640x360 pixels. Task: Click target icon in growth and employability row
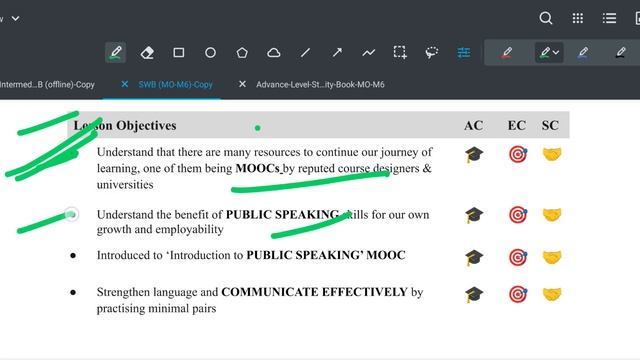click(518, 215)
